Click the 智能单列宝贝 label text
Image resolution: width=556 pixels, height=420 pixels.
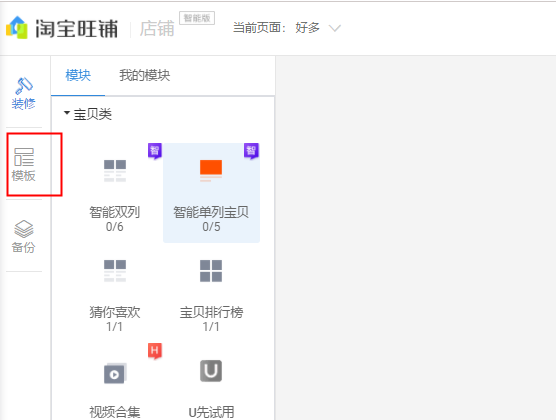(x=211, y=212)
